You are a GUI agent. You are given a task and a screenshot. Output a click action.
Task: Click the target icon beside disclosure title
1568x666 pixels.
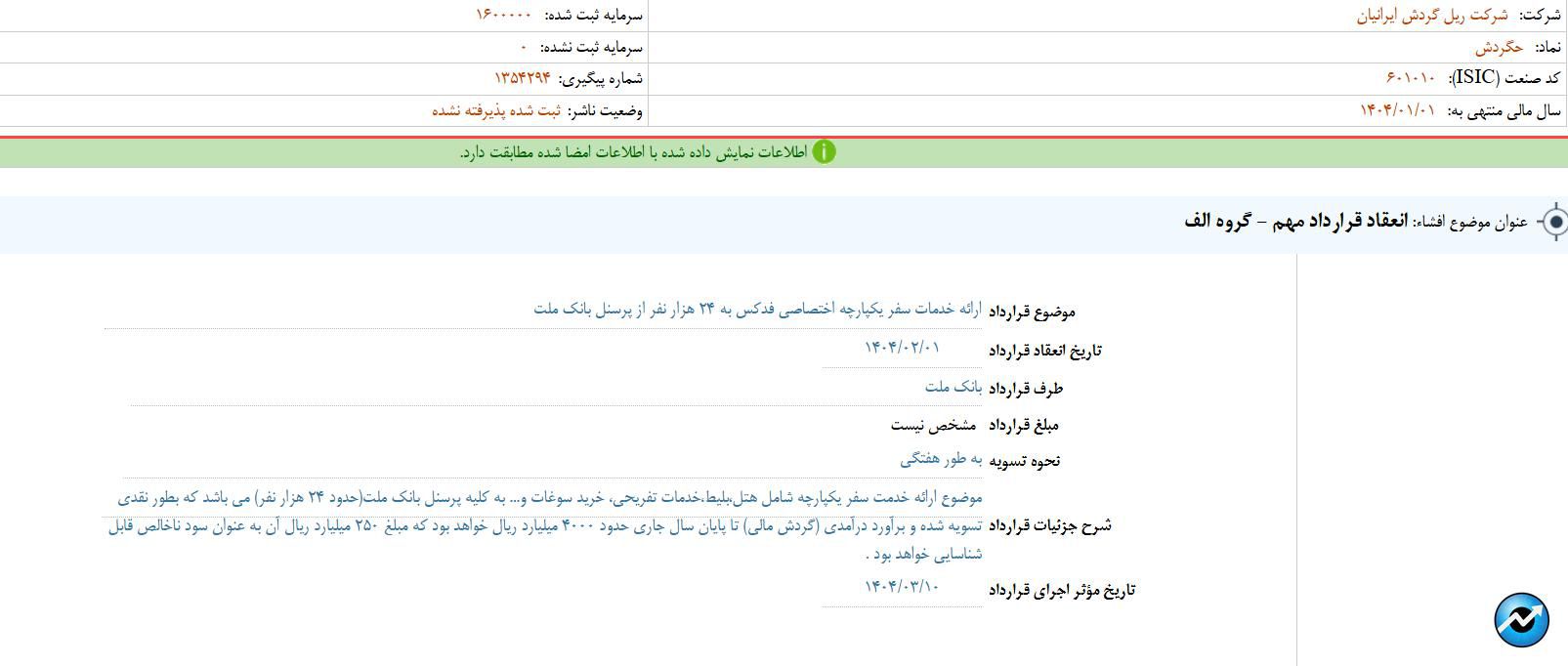click(x=1553, y=223)
